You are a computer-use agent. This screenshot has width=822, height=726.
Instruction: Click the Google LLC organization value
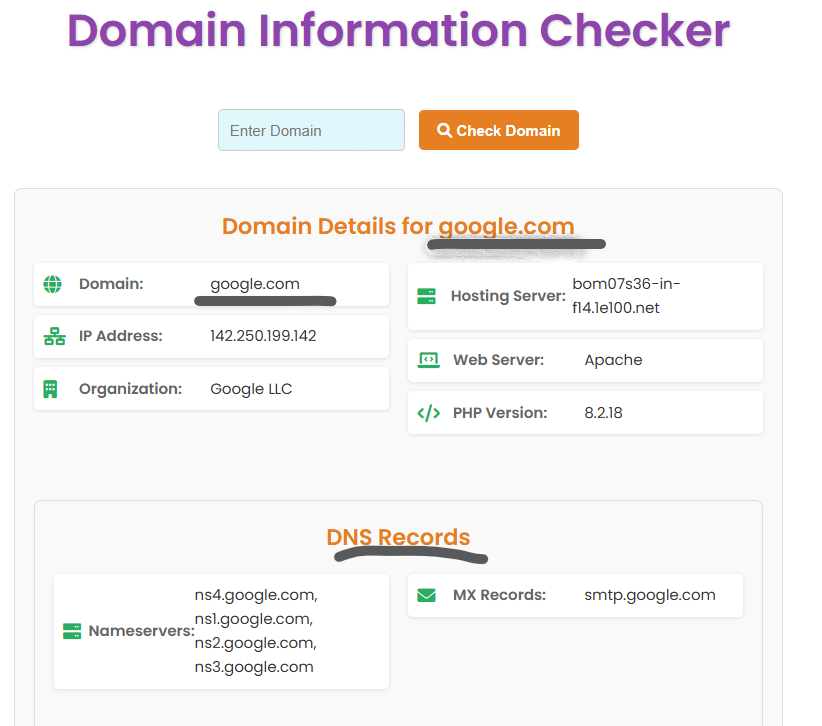[x=251, y=389]
